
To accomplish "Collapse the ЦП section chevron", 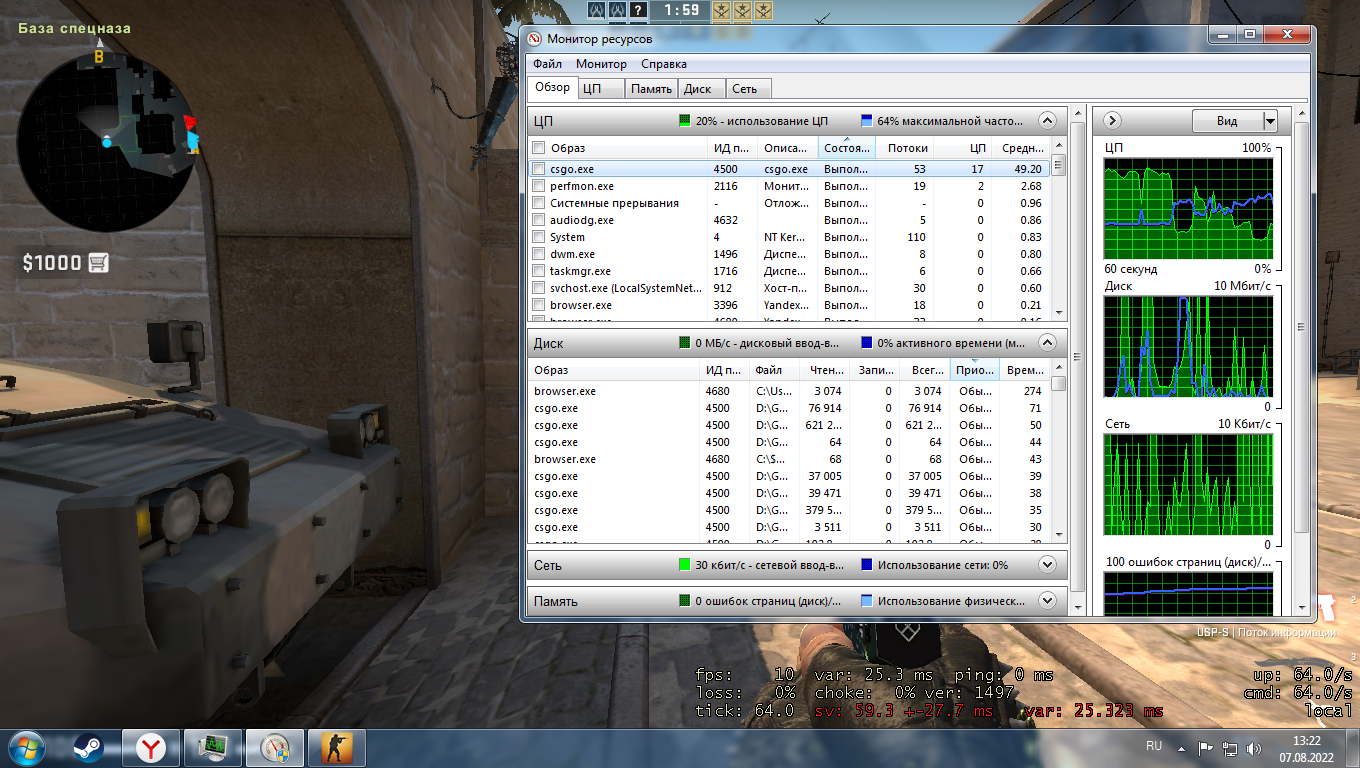I will 1047,121.
